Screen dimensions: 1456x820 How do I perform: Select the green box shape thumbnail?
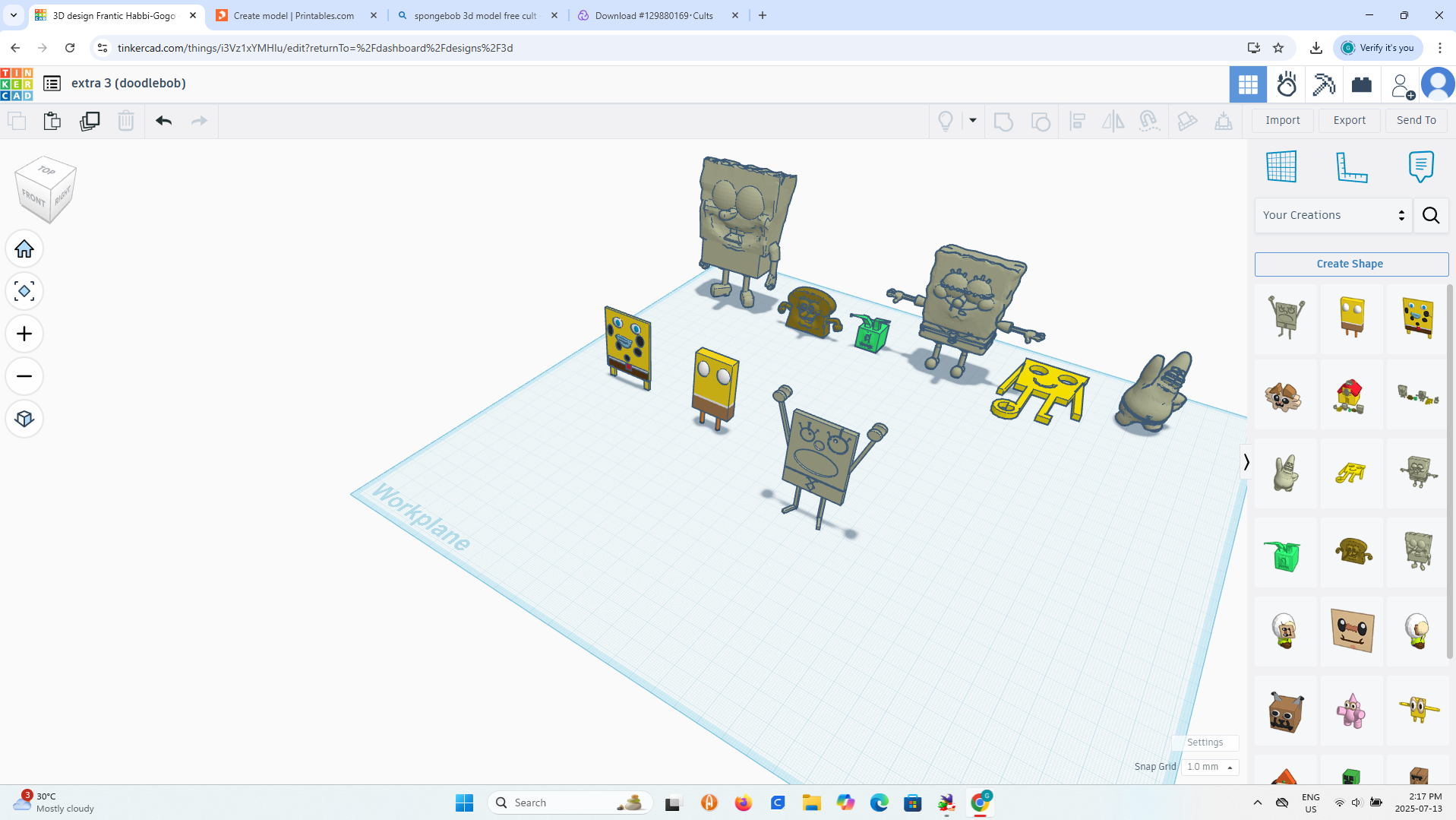click(1285, 553)
